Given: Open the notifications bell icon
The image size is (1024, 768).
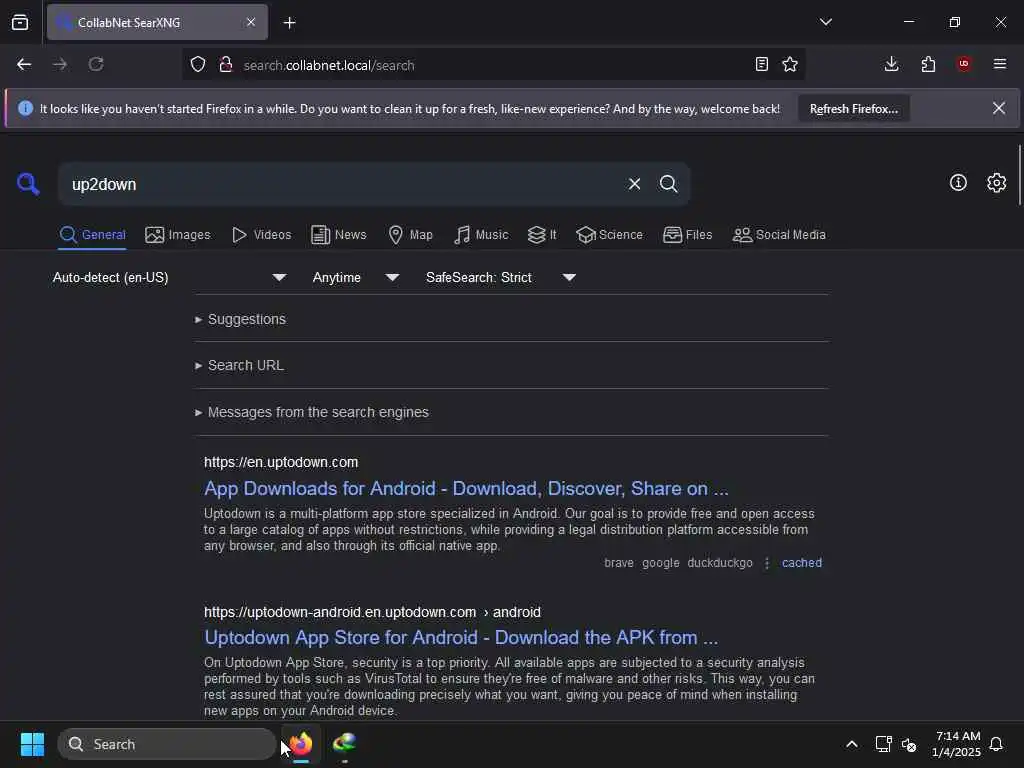Looking at the screenshot, I should click(x=996, y=744).
